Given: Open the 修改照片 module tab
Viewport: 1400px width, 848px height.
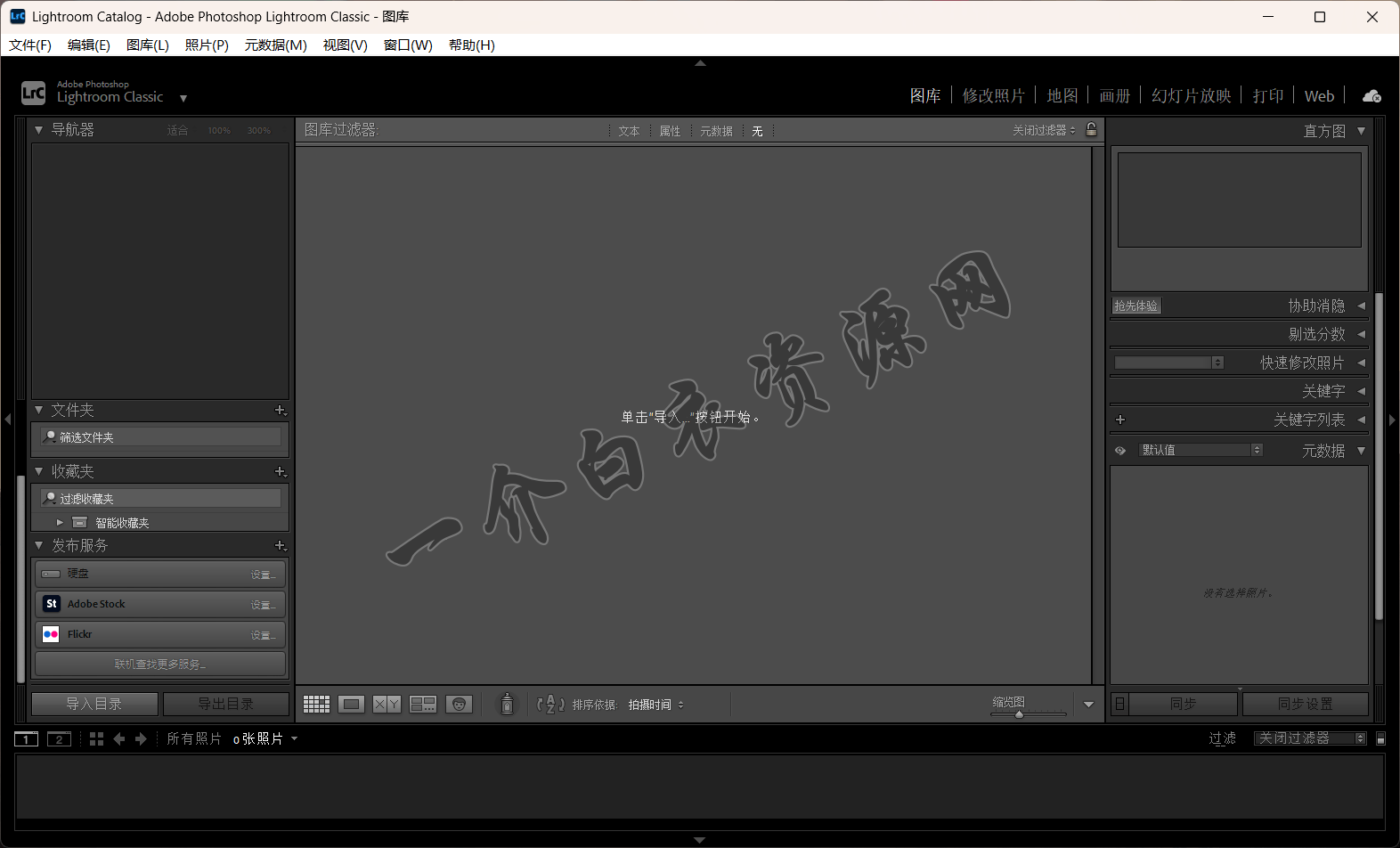Looking at the screenshot, I should 993,96.
